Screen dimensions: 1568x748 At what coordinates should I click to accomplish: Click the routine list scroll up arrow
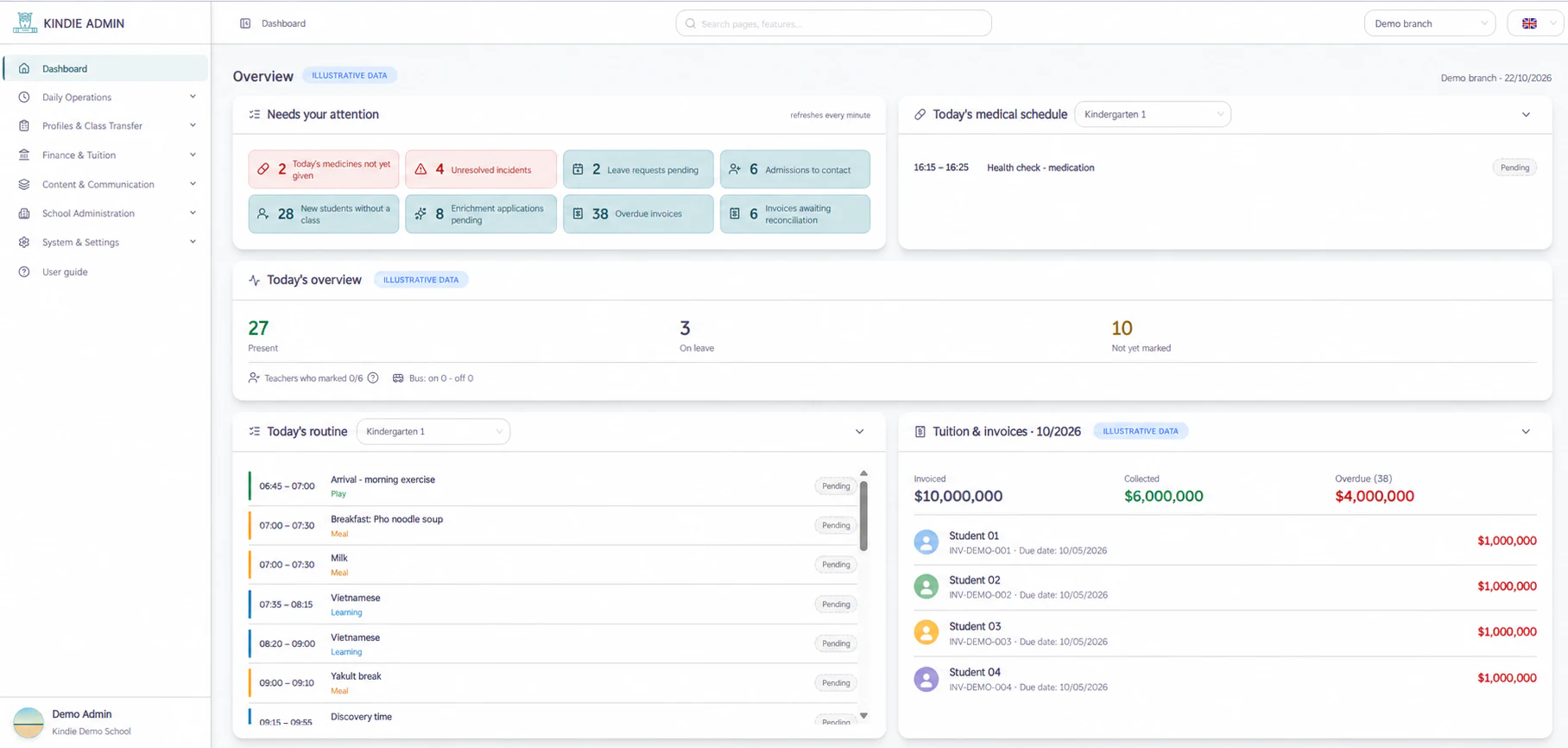pyautogui.click(x=863, y=473)
